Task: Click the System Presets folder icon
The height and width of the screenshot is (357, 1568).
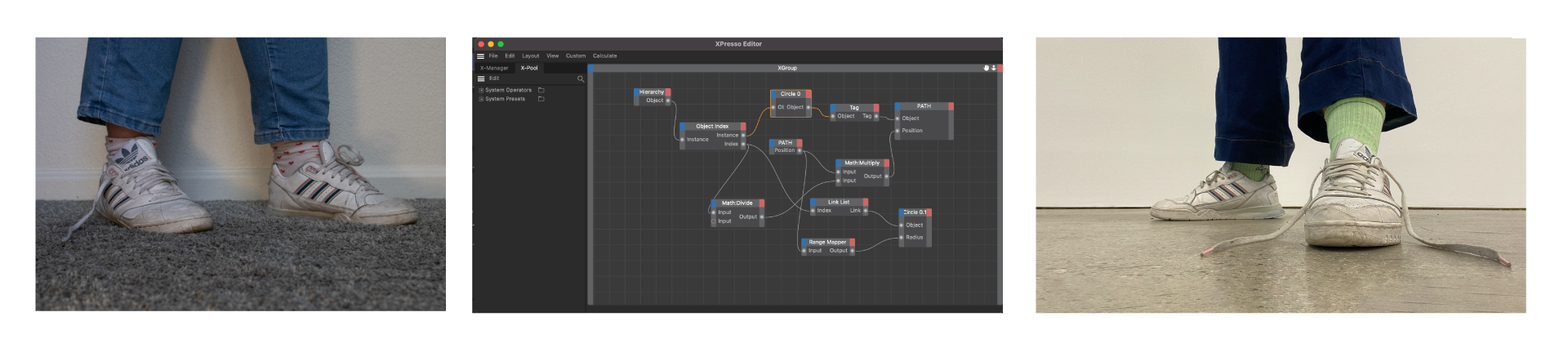Action: pos(541,99)
